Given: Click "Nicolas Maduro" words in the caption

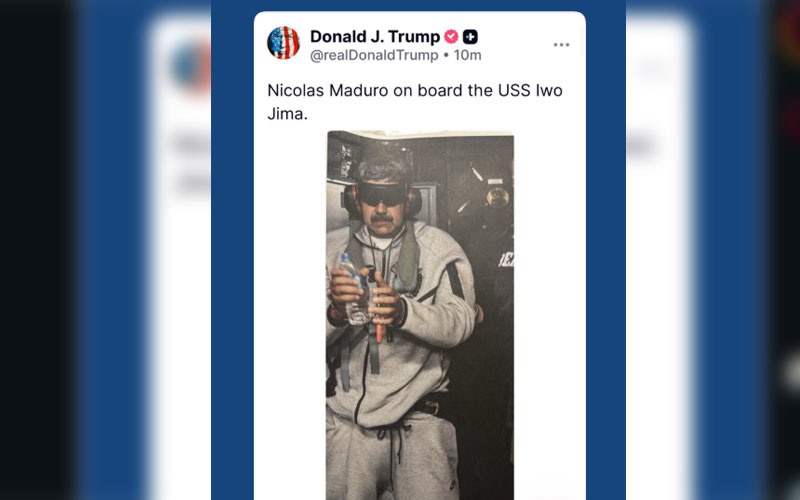Looking at the screenshot, I should point(328,90).
